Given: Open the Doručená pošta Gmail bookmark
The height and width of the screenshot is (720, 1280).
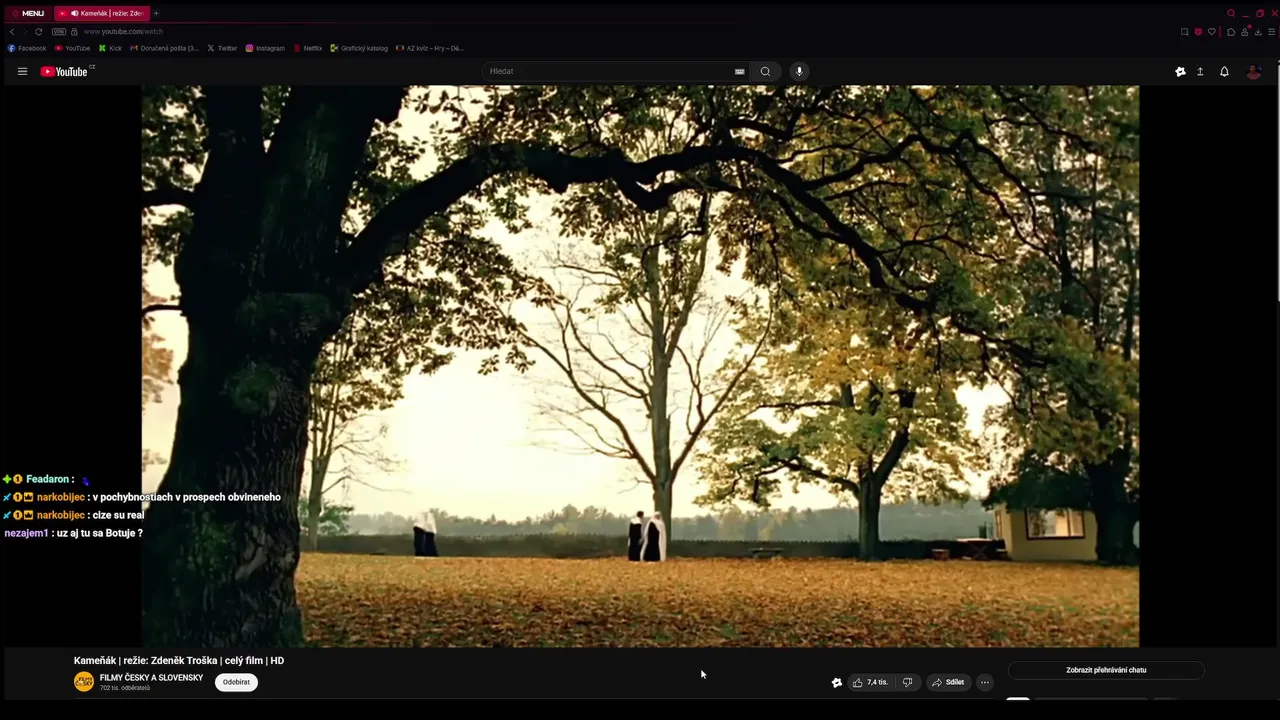Looking at the screenshot, I should (x=165, y=48).
